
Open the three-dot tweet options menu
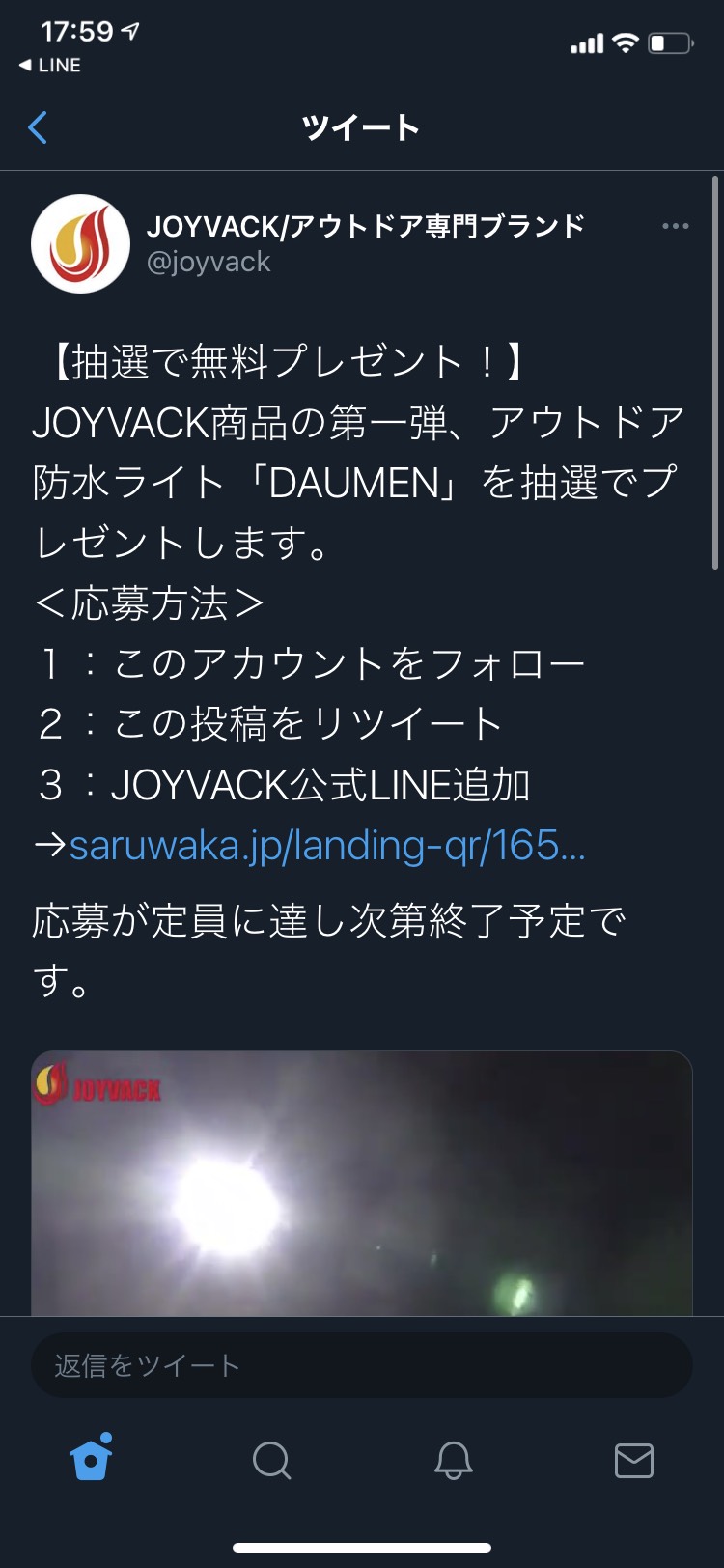click(x=676, y=226)
